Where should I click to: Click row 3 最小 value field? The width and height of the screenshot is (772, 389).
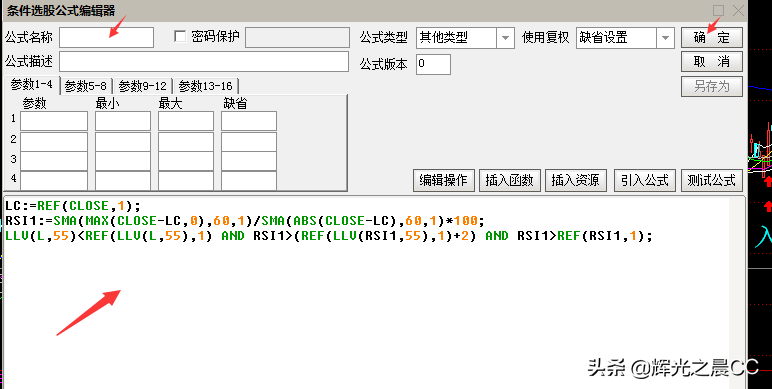coord(123,161)
